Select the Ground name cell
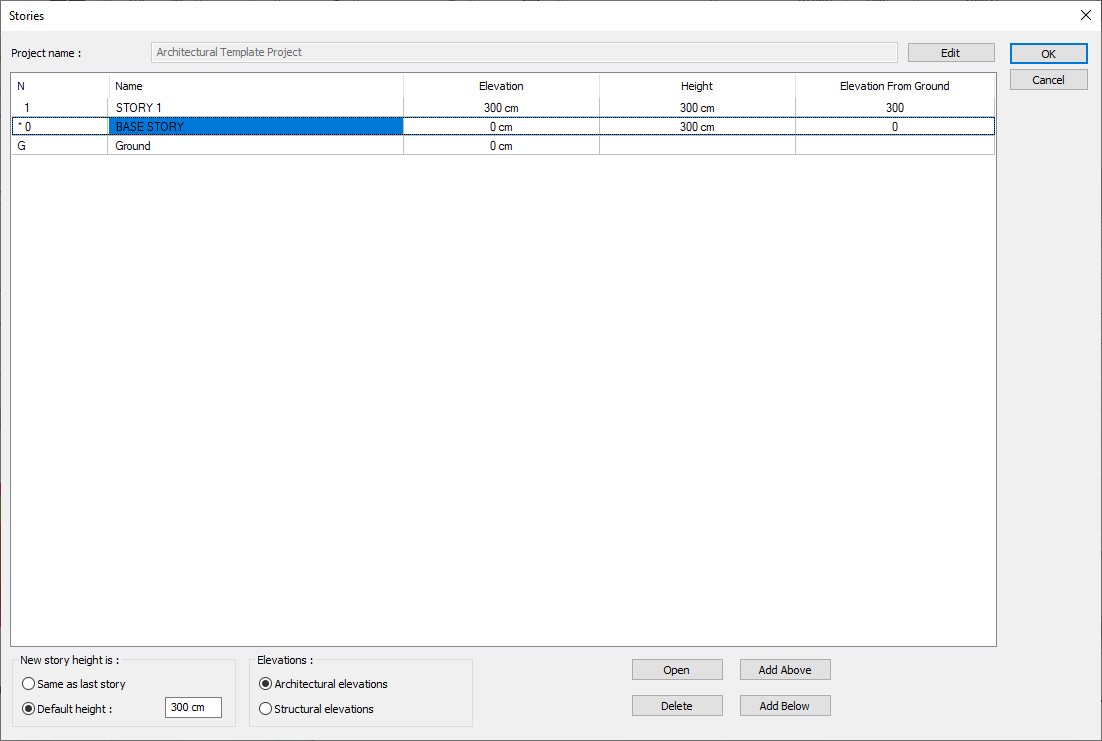This screenshot has height=741, width=1102. pyautogui.click(x=256, y=146)
